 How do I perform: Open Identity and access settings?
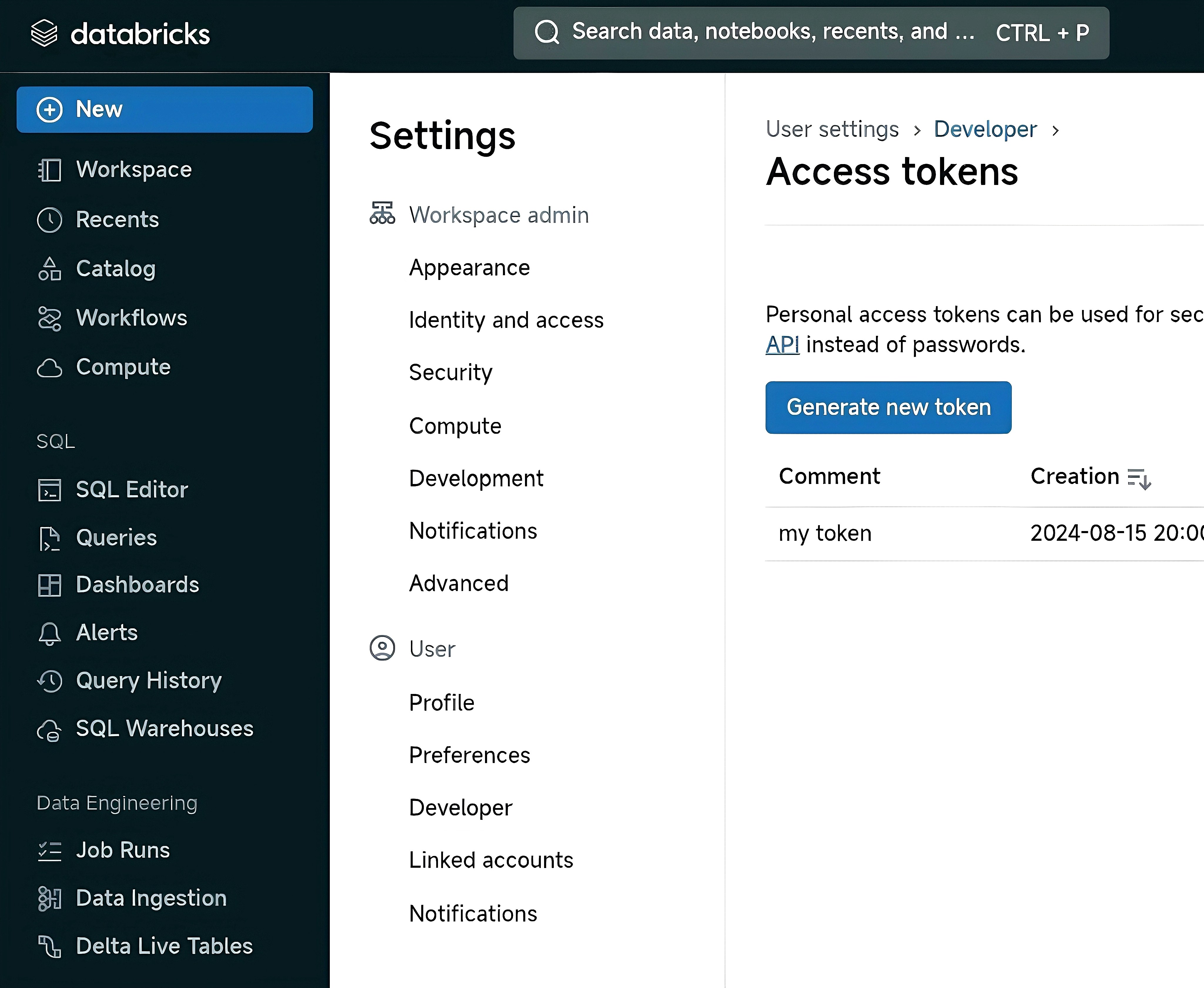[x=506, y=320]
